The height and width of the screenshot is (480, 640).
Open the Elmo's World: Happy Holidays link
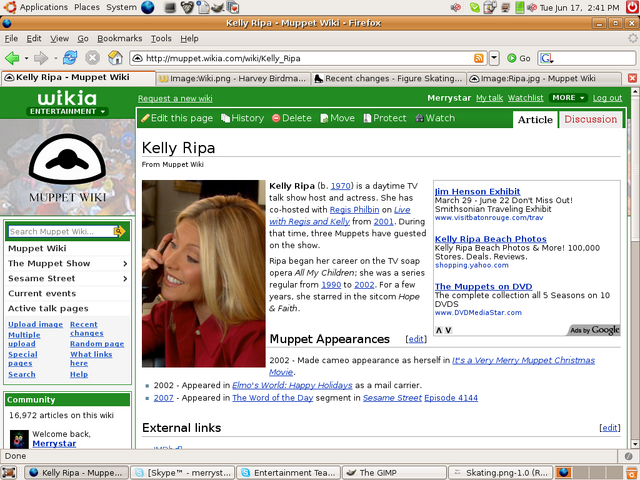pos(292,385)
